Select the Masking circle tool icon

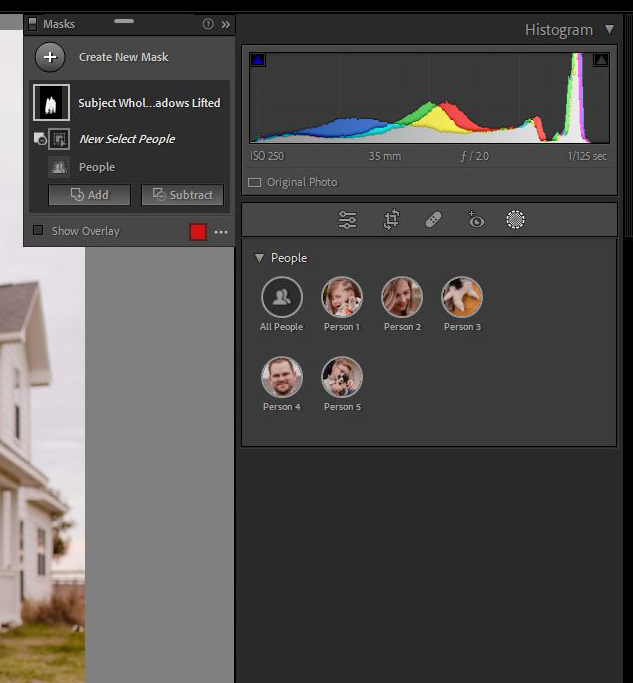(x=515, y=220)
